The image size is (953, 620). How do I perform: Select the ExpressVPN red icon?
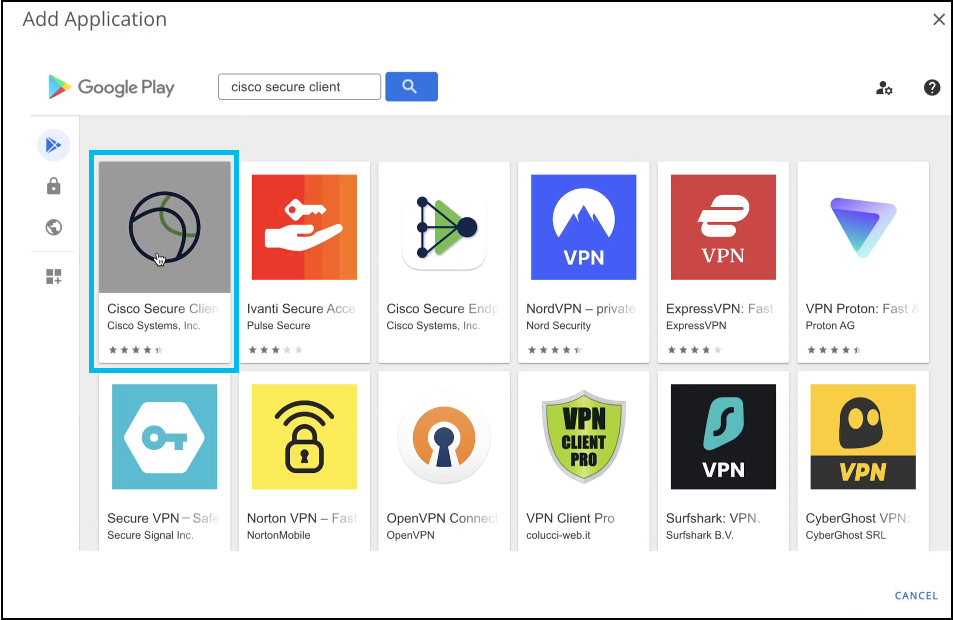tap(723, 227)
